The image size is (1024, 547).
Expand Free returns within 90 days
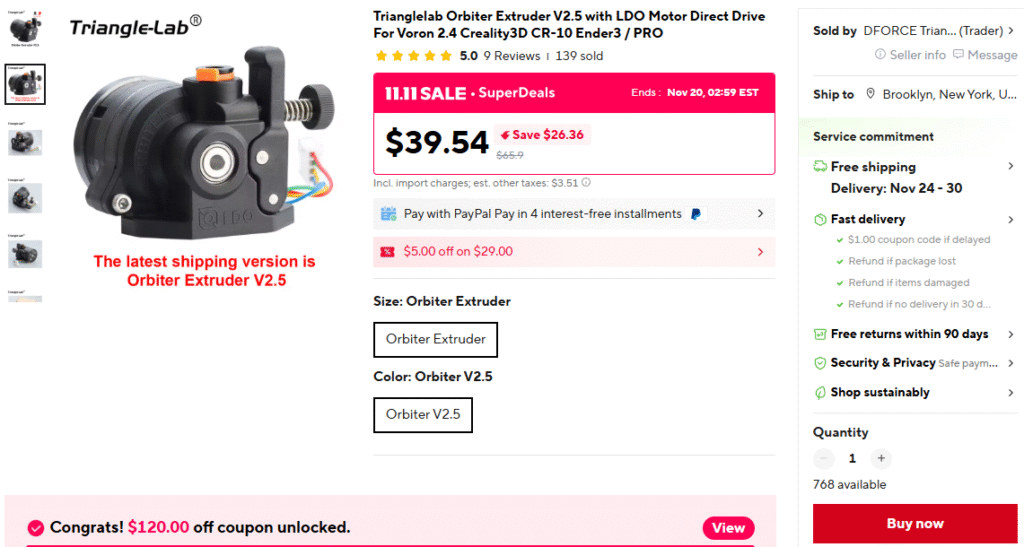point(1011,334)
